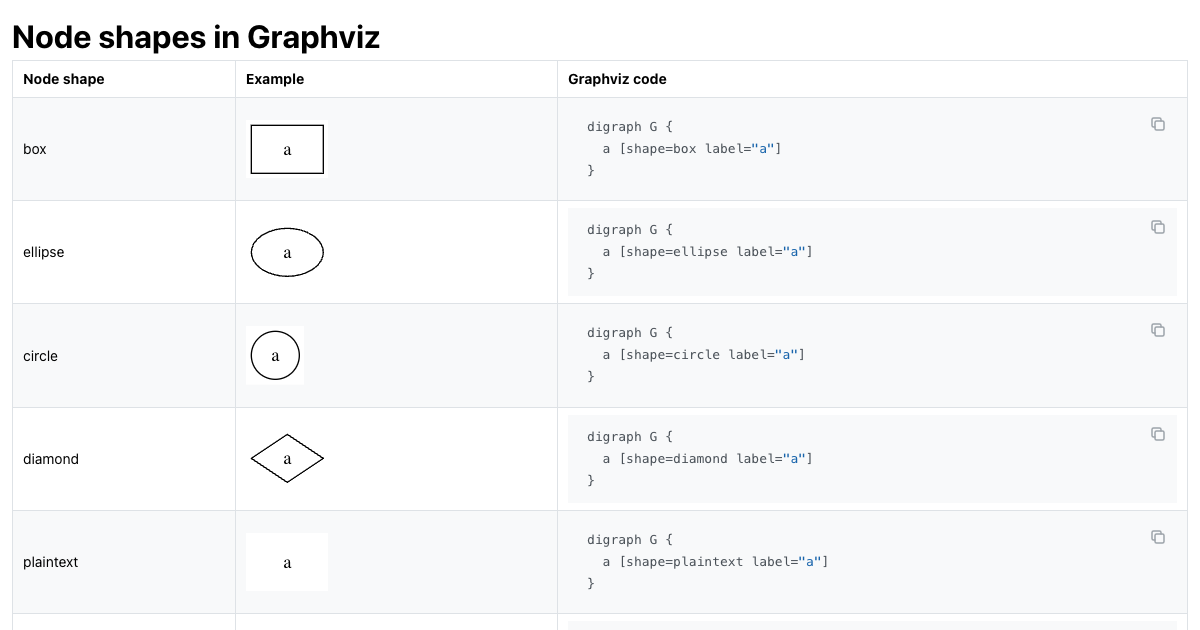Click the shape=diamond code line
The height and width of the screenshot is (630, 1200).
(x=707, y=459)
